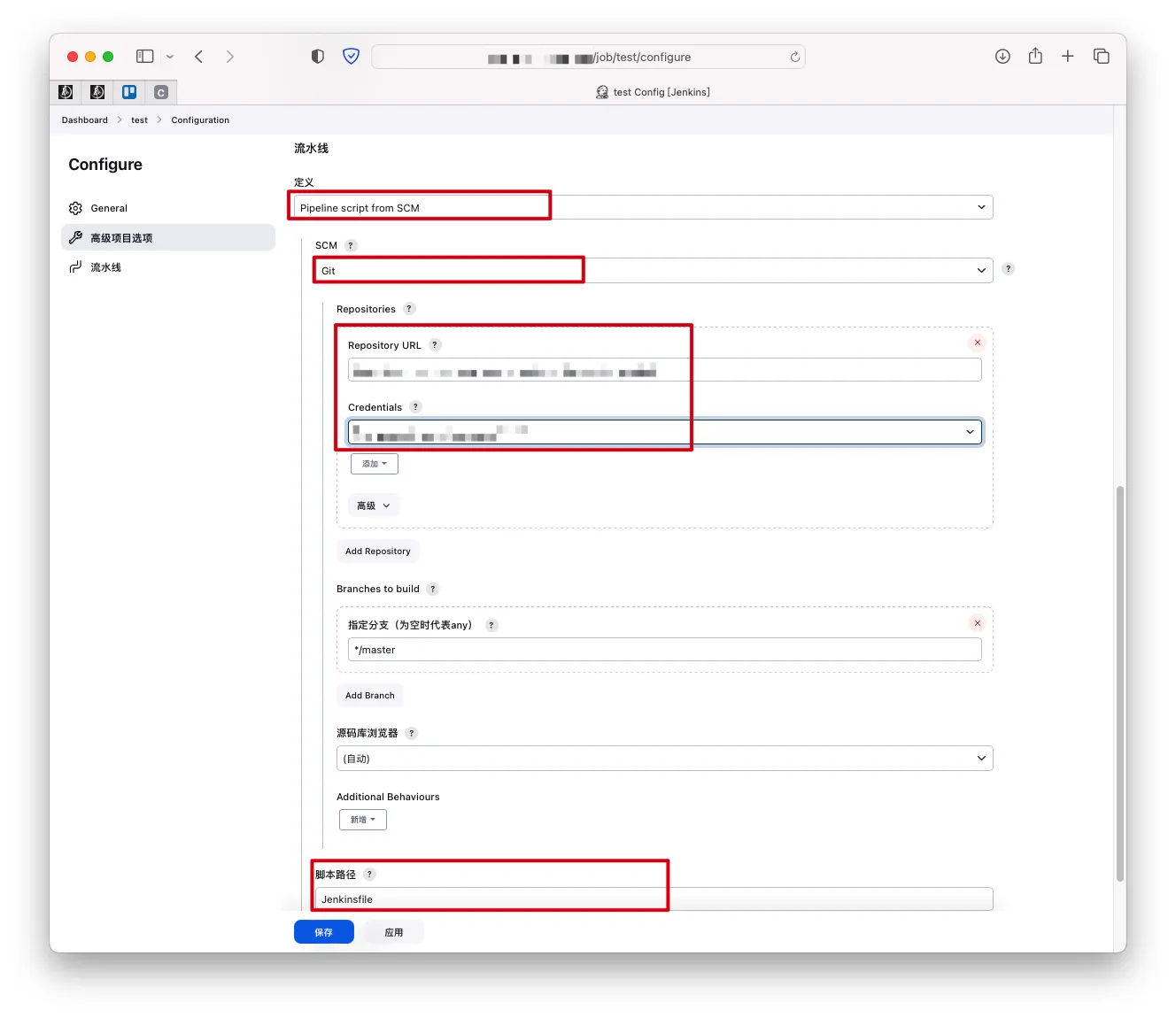Show the tab overview icon

[x=1102, y=57]
